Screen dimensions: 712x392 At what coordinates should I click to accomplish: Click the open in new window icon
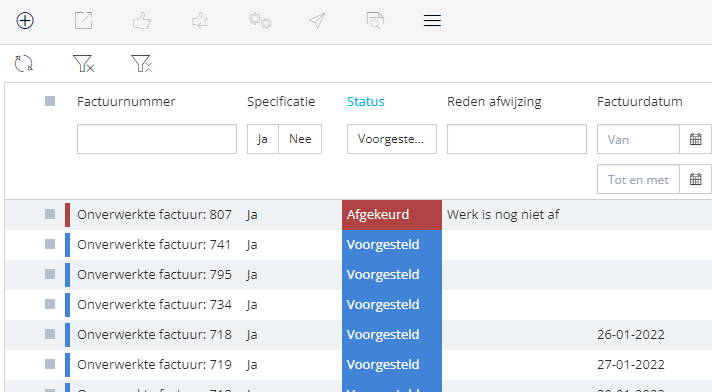point(84,20)
